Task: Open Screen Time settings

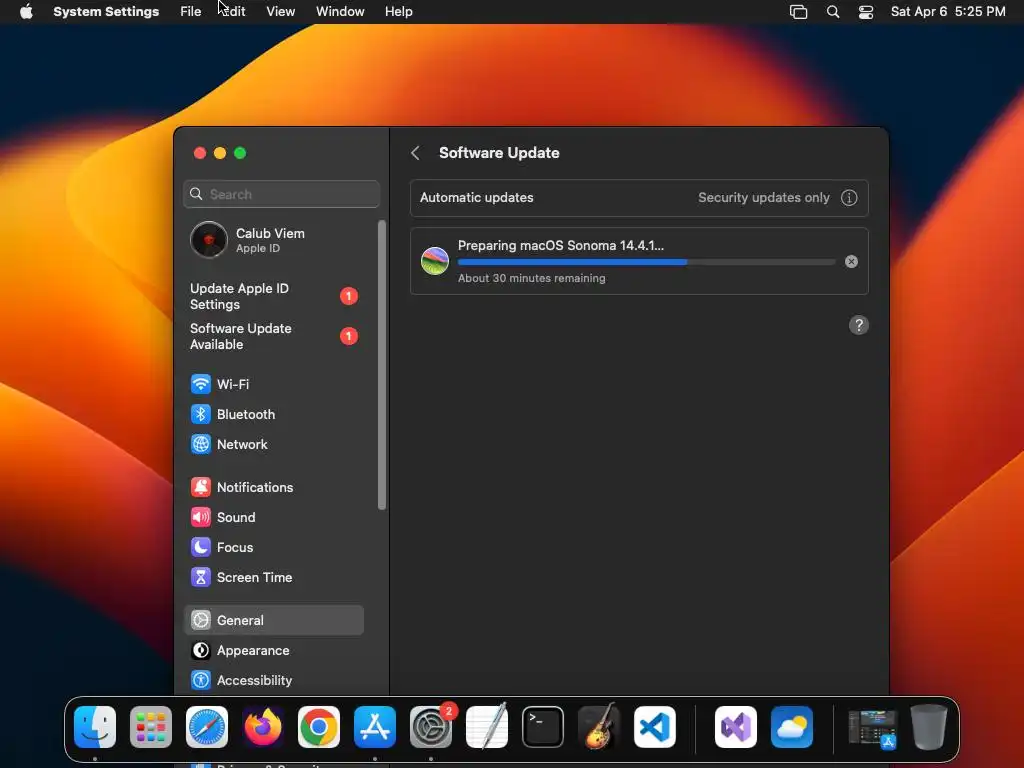Action: (273, 577)
